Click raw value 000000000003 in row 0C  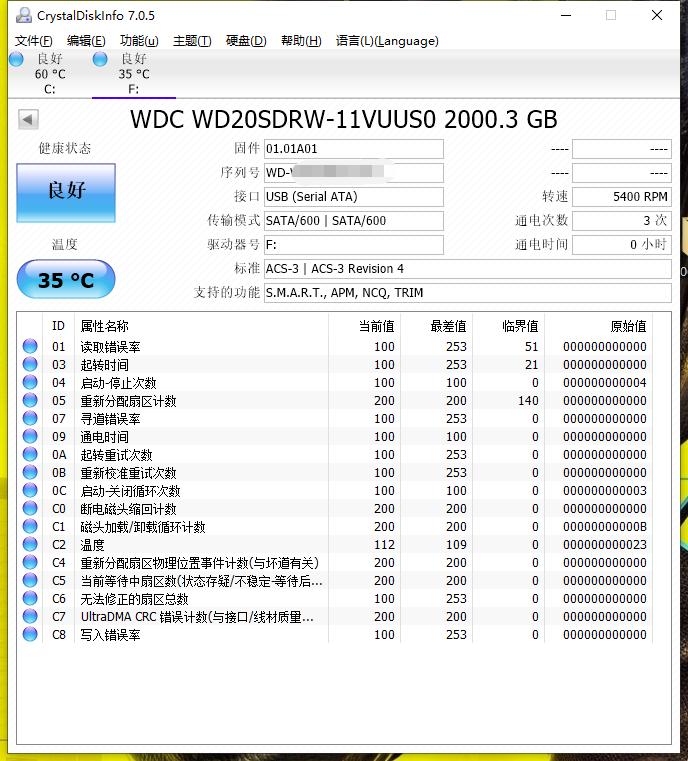[x=605, y=490]
